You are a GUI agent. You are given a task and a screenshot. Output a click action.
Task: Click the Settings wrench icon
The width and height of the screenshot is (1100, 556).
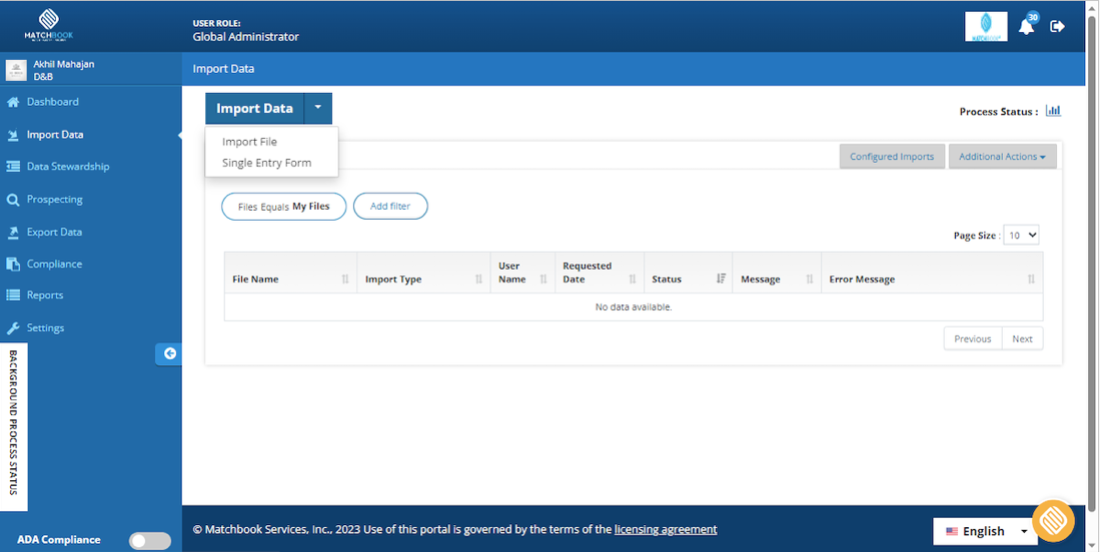(13, 328)
